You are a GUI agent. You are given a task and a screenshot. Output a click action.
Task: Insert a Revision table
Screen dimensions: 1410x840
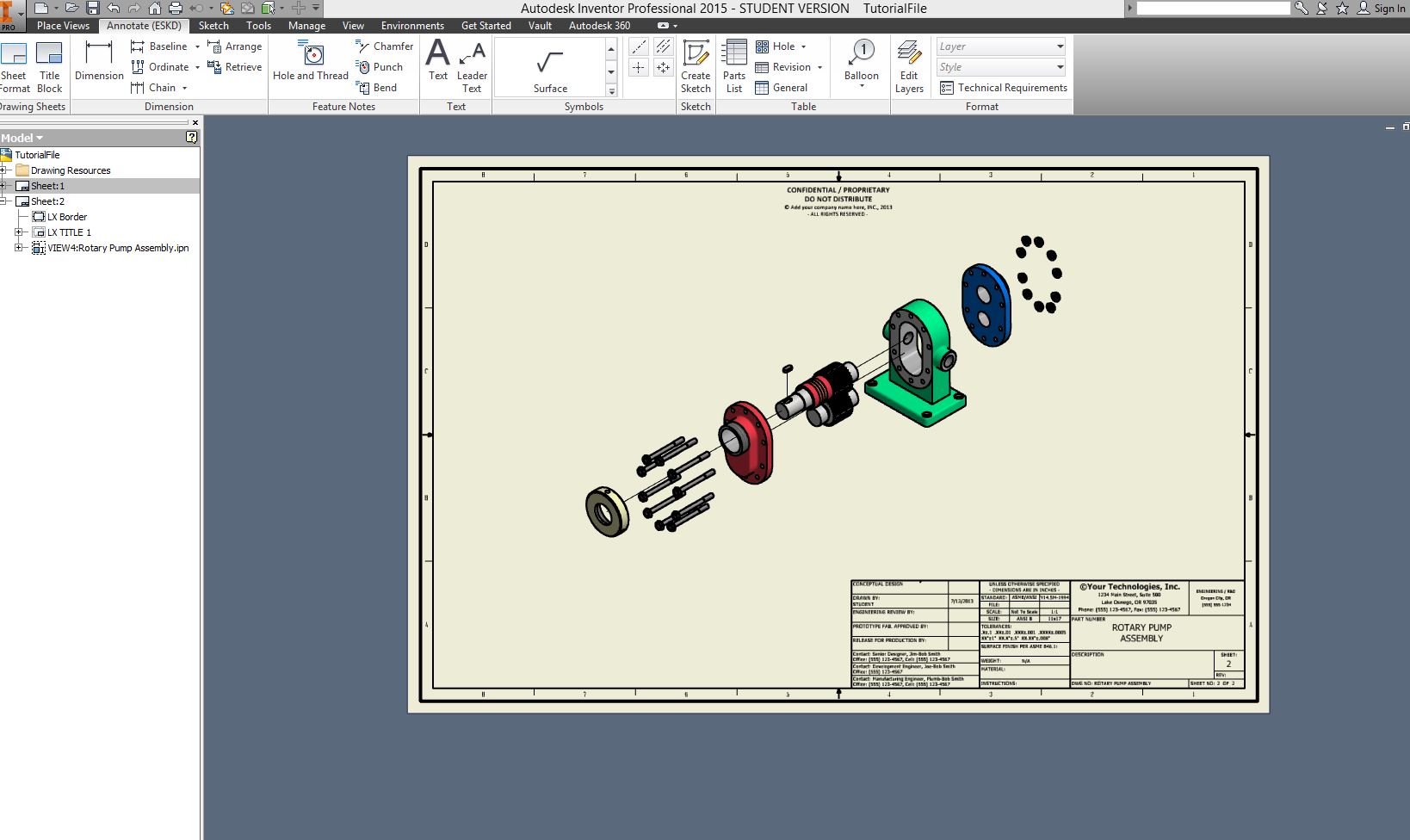[x=782, y=67]
